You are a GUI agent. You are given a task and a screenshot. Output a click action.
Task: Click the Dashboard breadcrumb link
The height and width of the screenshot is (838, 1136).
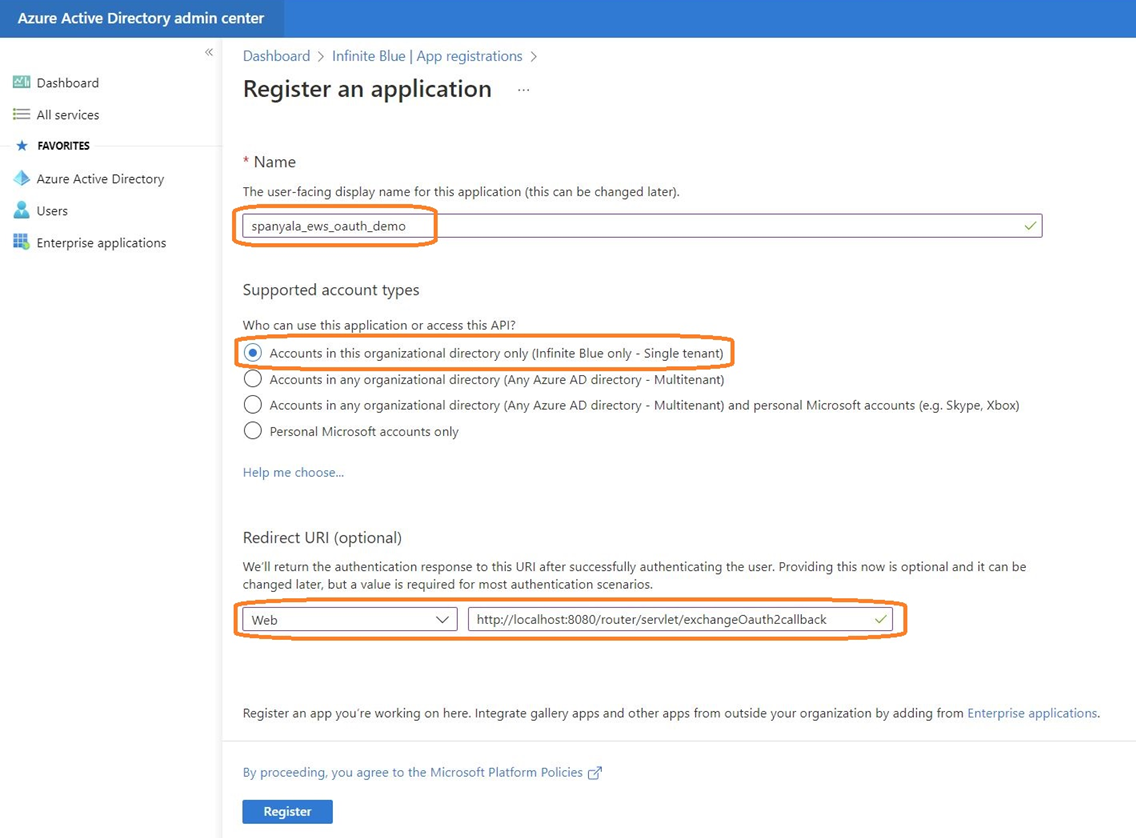tap(276, 56)
